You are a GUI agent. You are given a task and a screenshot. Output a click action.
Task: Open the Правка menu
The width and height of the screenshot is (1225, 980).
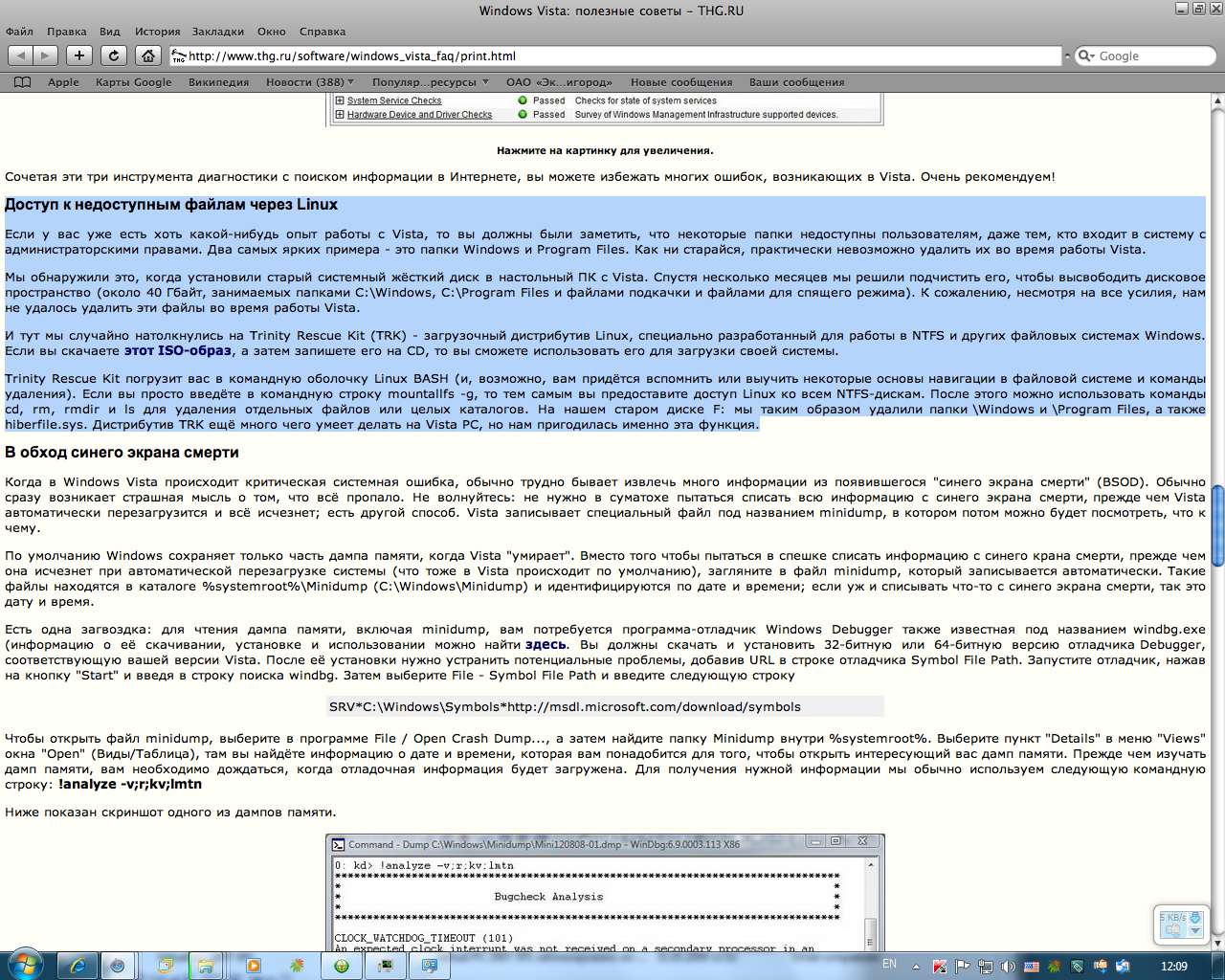tap(66, 32)
